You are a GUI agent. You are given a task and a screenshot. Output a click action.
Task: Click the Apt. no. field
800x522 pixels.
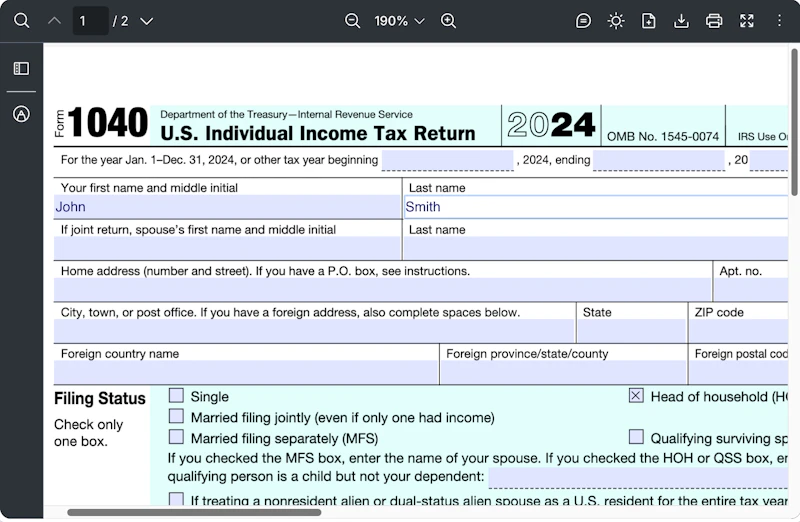[751, 290]
